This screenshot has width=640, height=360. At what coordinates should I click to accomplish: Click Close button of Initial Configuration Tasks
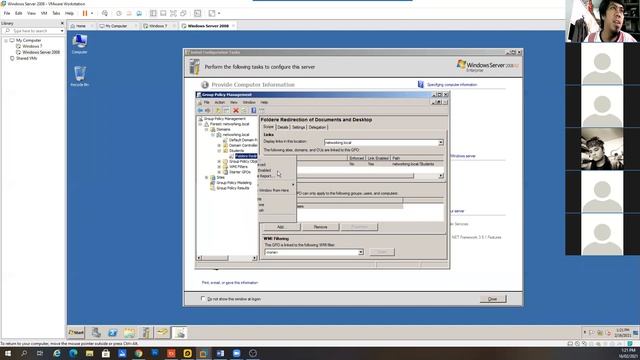(x=493, y=299)
